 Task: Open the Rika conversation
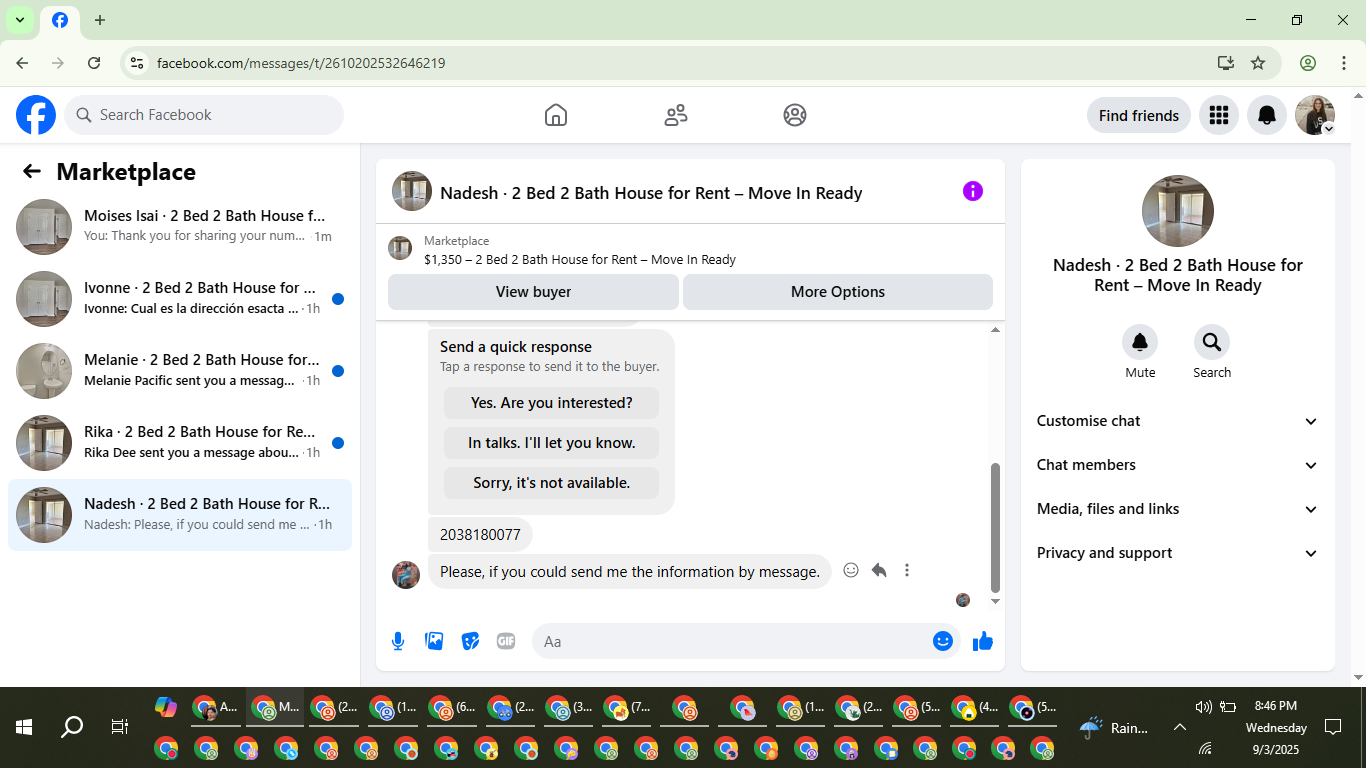(180, 443)
